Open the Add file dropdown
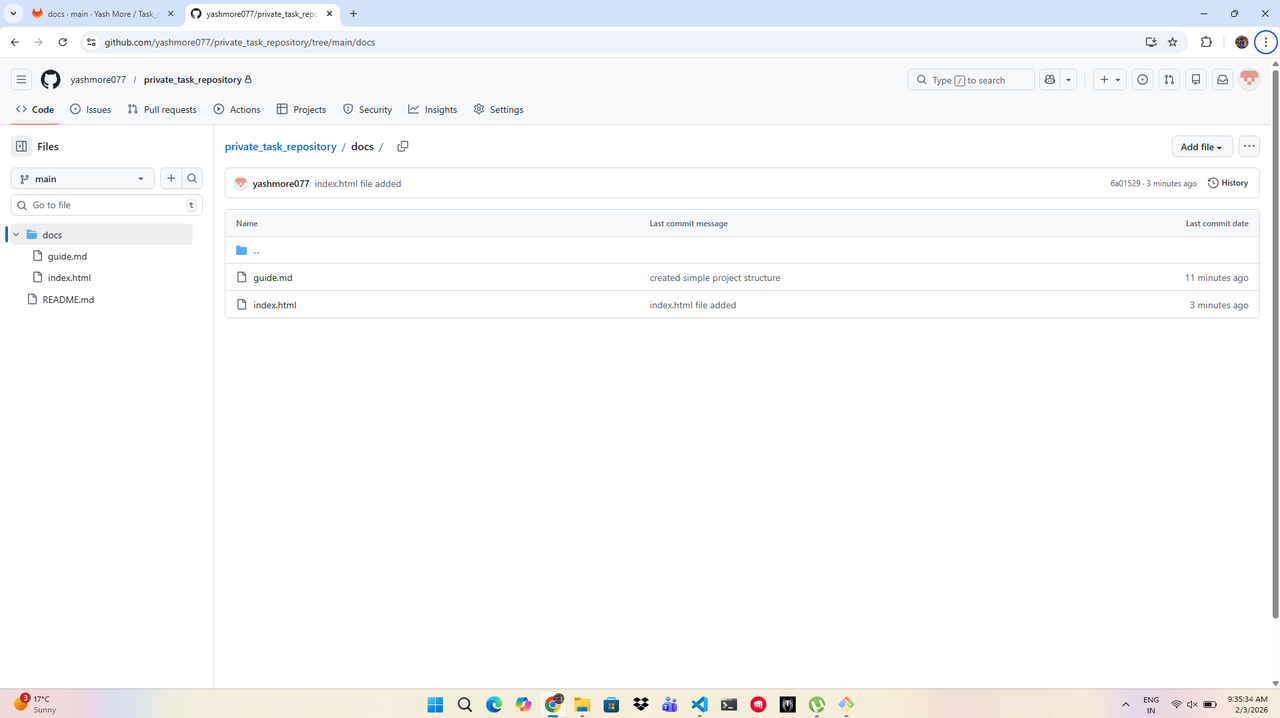The width and height of the screenshot is (1280, 718). point(1202,147)
